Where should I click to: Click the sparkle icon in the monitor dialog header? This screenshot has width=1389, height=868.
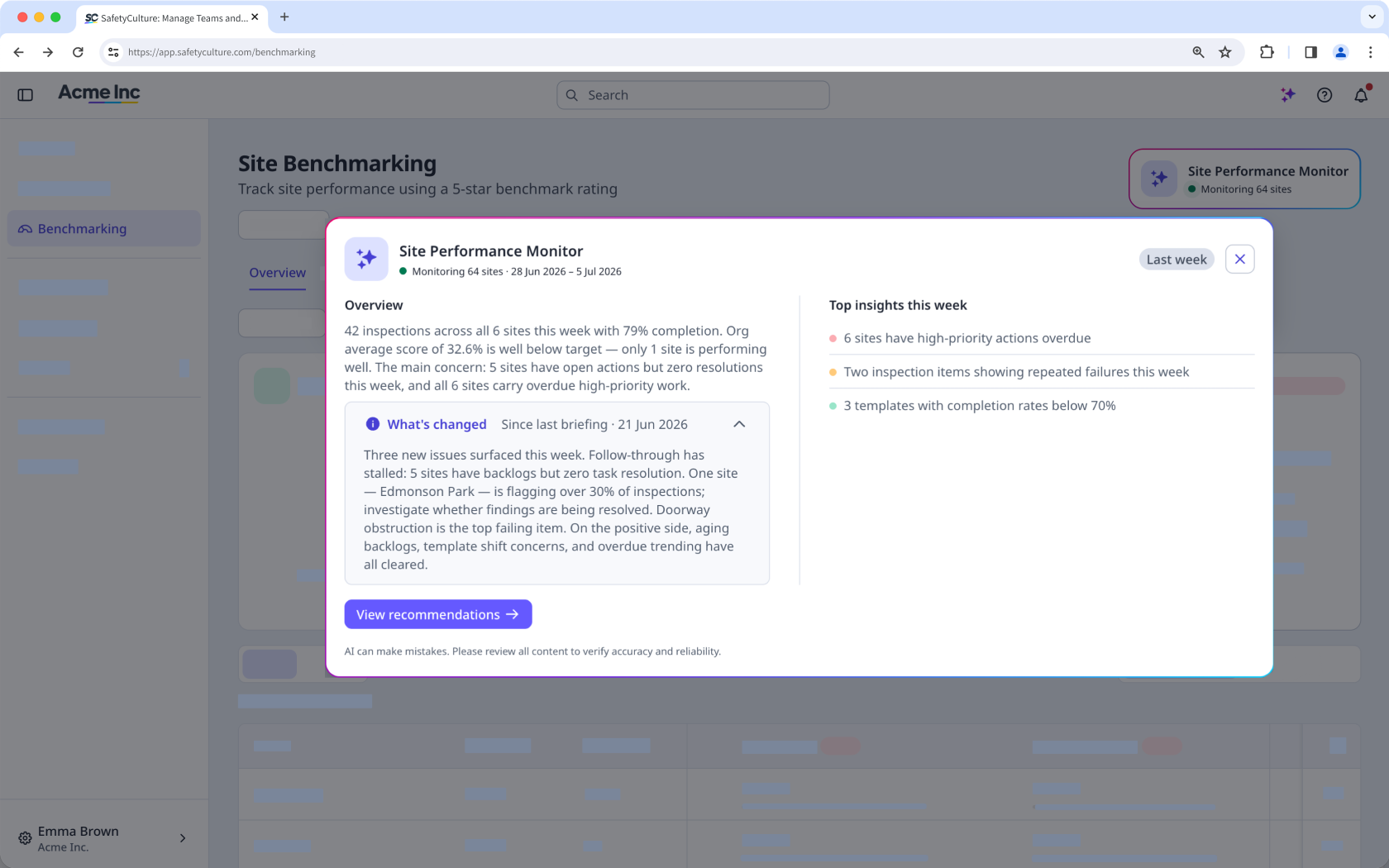tap(366, 259)
